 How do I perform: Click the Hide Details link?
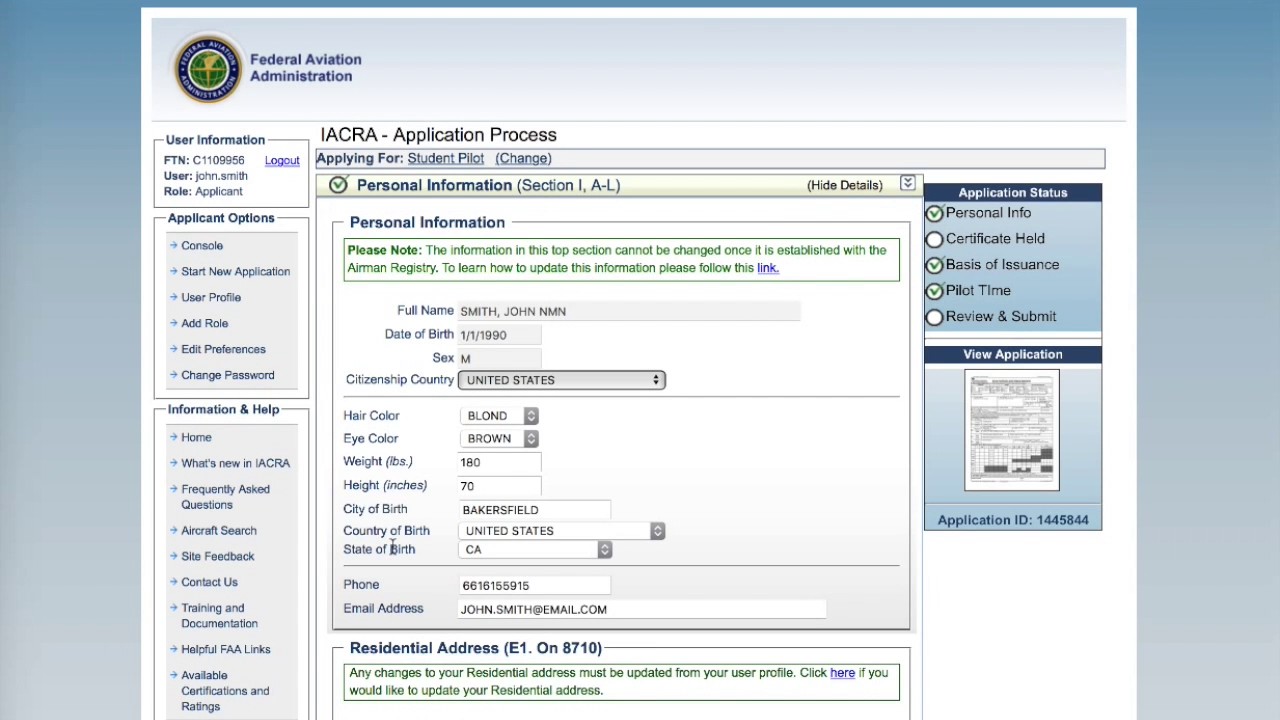pos(845,185)
